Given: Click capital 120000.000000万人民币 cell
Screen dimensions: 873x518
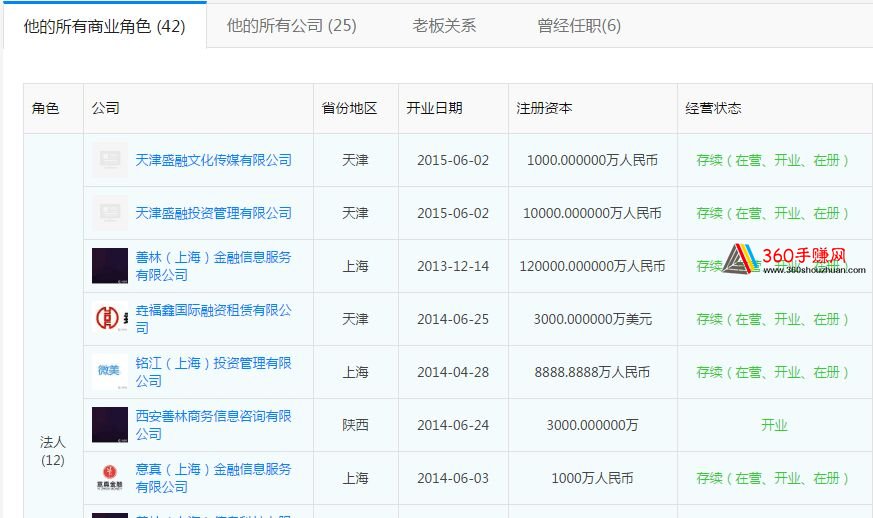Looking at the screenshot, I should pos(592,266).
